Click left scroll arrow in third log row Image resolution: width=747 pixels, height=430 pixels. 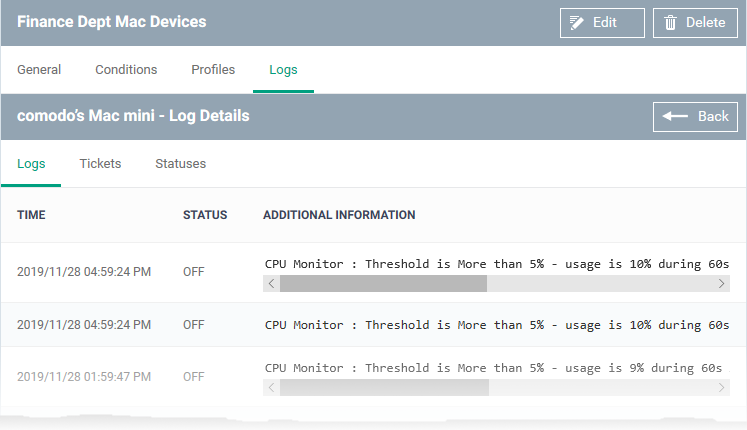click(272, 388)
